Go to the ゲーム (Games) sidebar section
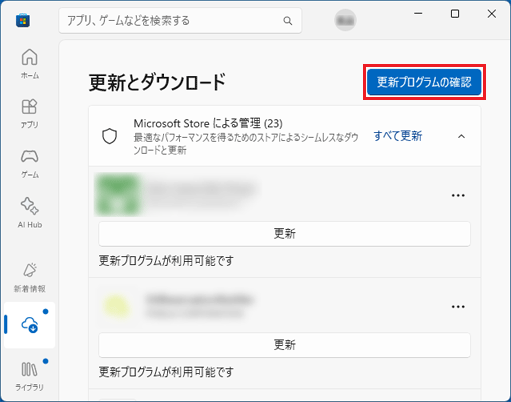 click(30, 163)
